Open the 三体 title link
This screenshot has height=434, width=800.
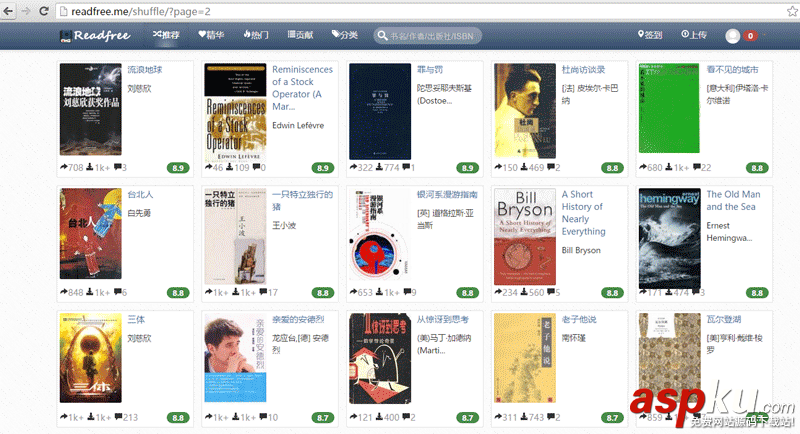(x=136, y=319)
